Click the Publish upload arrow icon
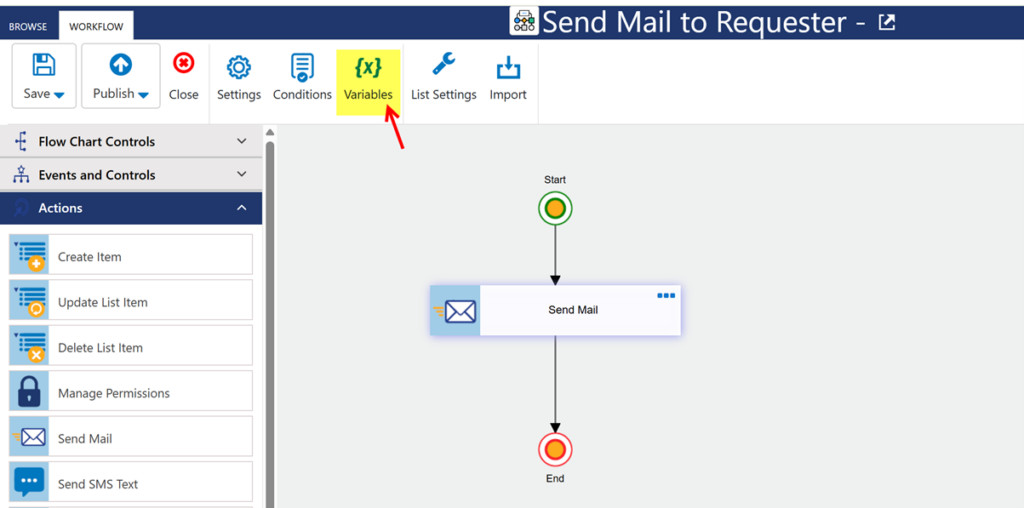This screenshot has width=1024, height=508. pos(120,65)
